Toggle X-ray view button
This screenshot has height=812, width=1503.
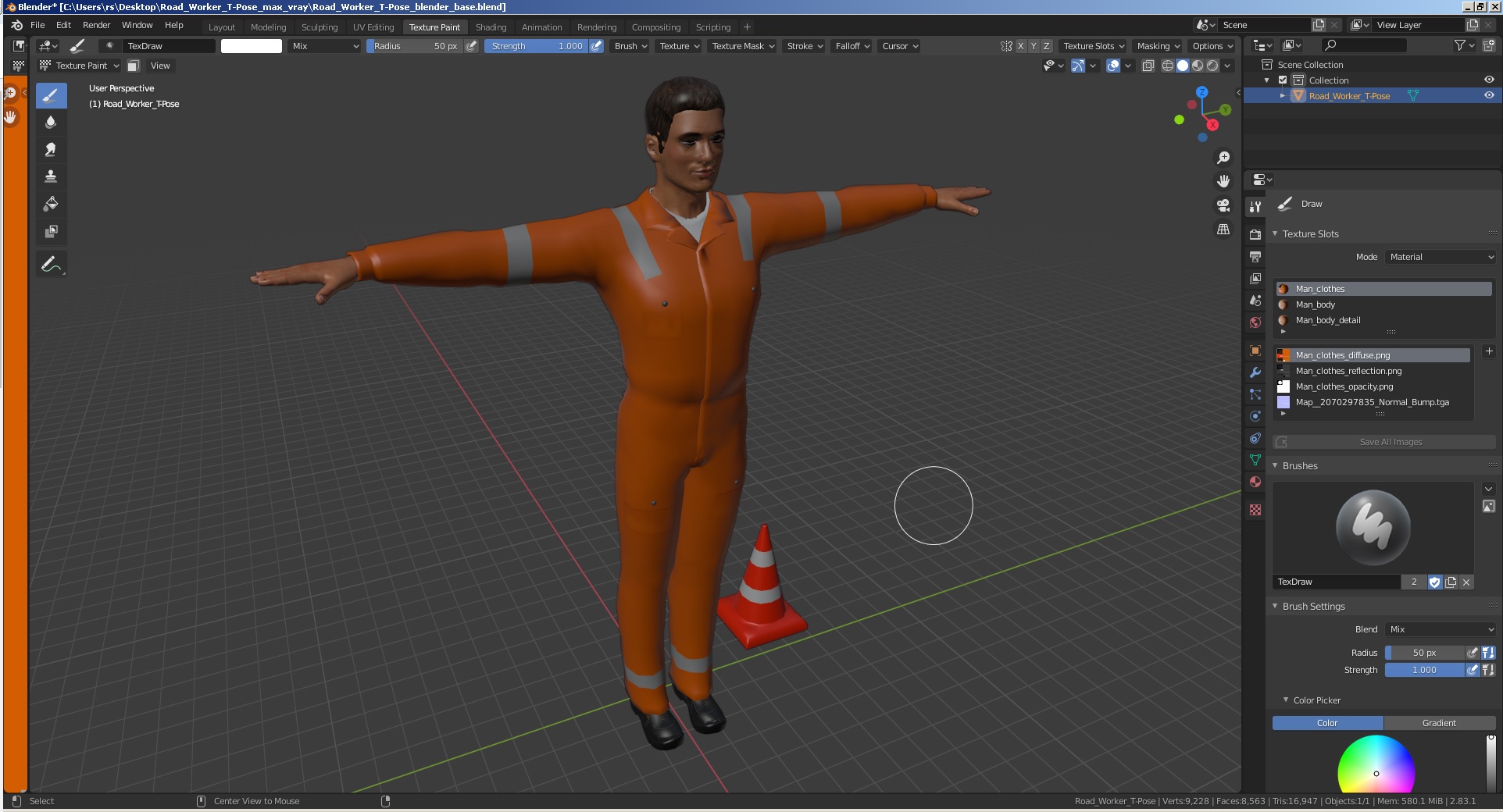pos(1148,66)
